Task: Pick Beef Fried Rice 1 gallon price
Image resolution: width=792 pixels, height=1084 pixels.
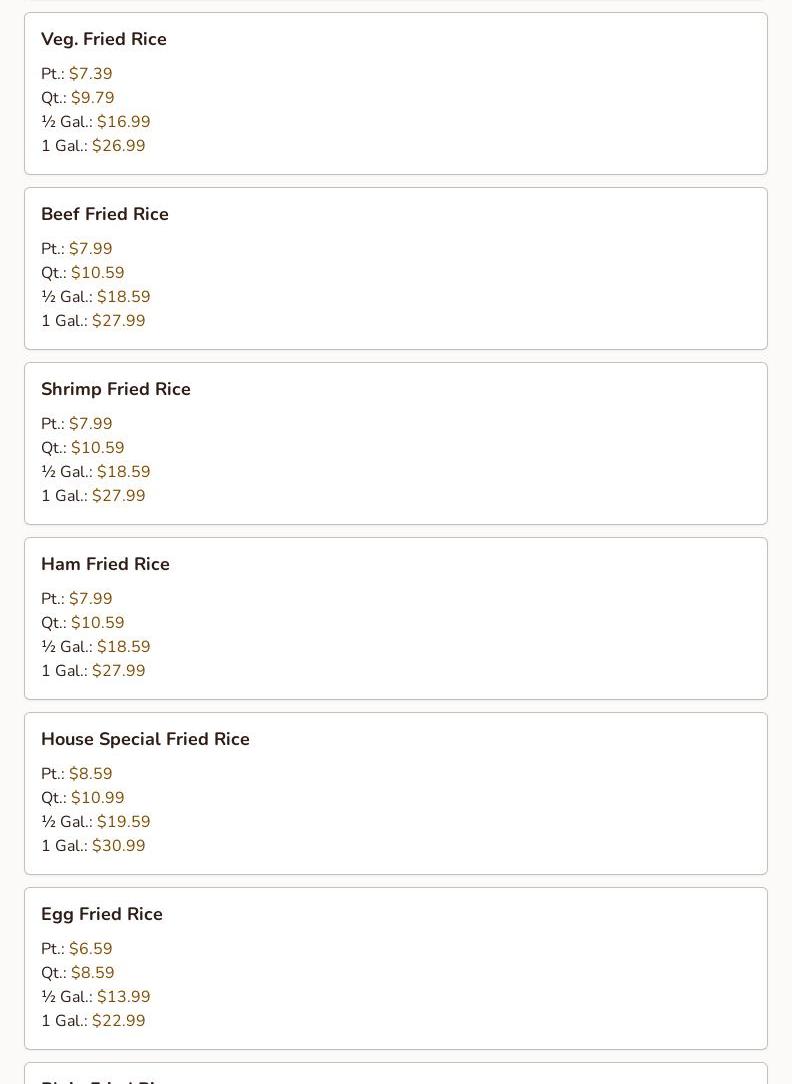Action: [x=118, y=321]
